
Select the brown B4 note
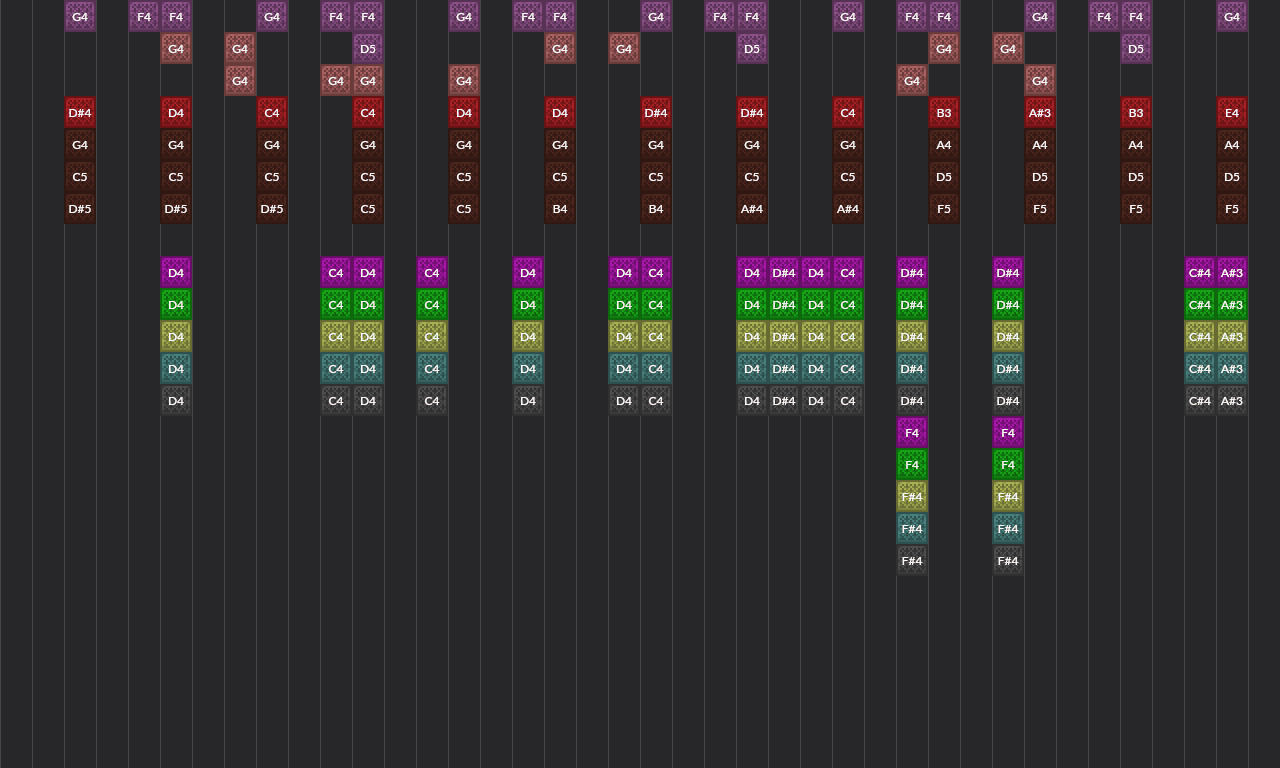(x=560, y=209)
